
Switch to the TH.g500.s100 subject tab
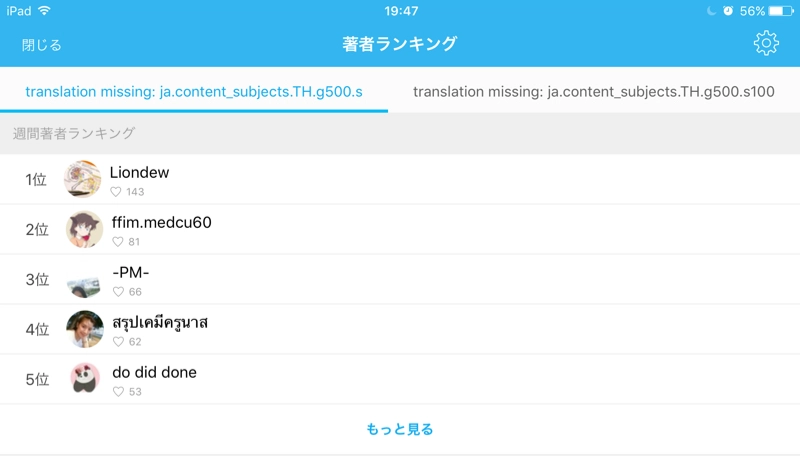[x=594, y=92]
